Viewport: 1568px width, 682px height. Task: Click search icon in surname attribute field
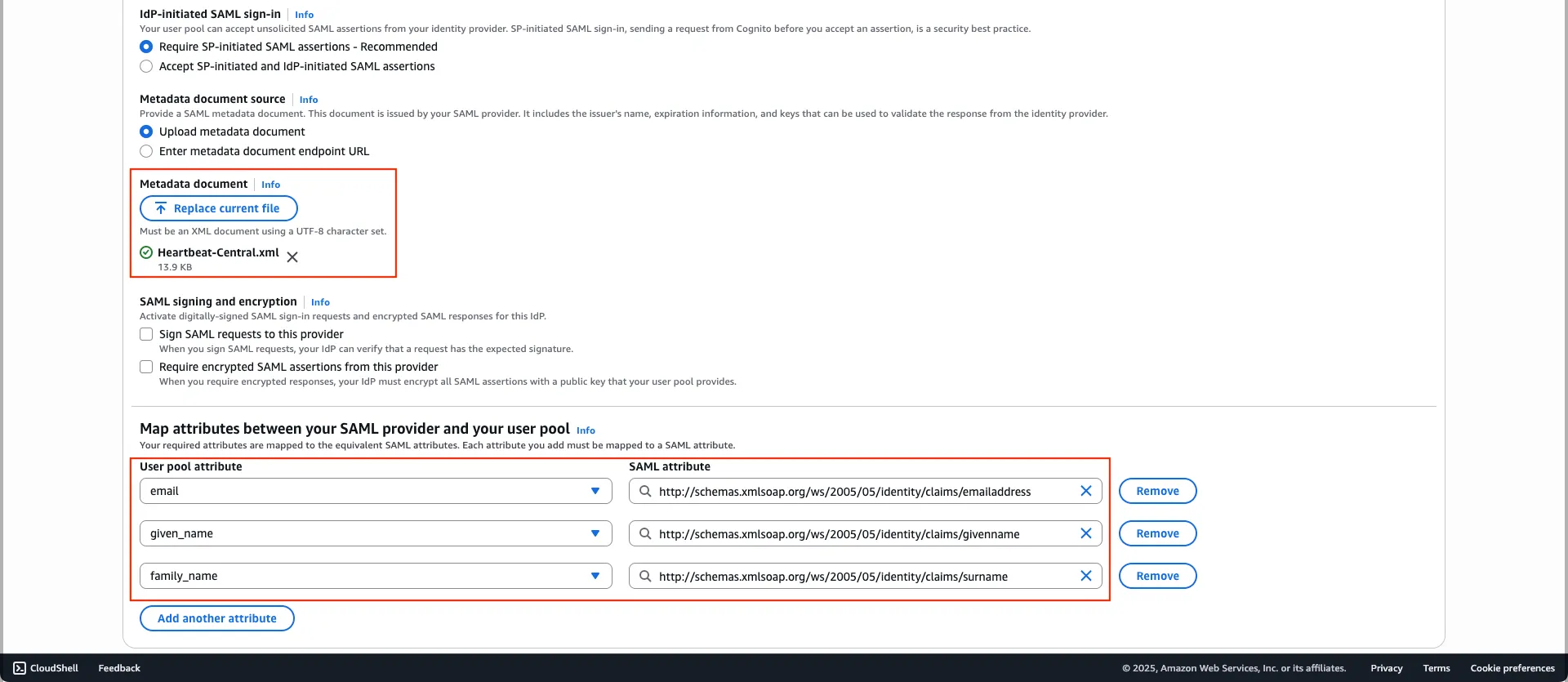coord(645,576)
